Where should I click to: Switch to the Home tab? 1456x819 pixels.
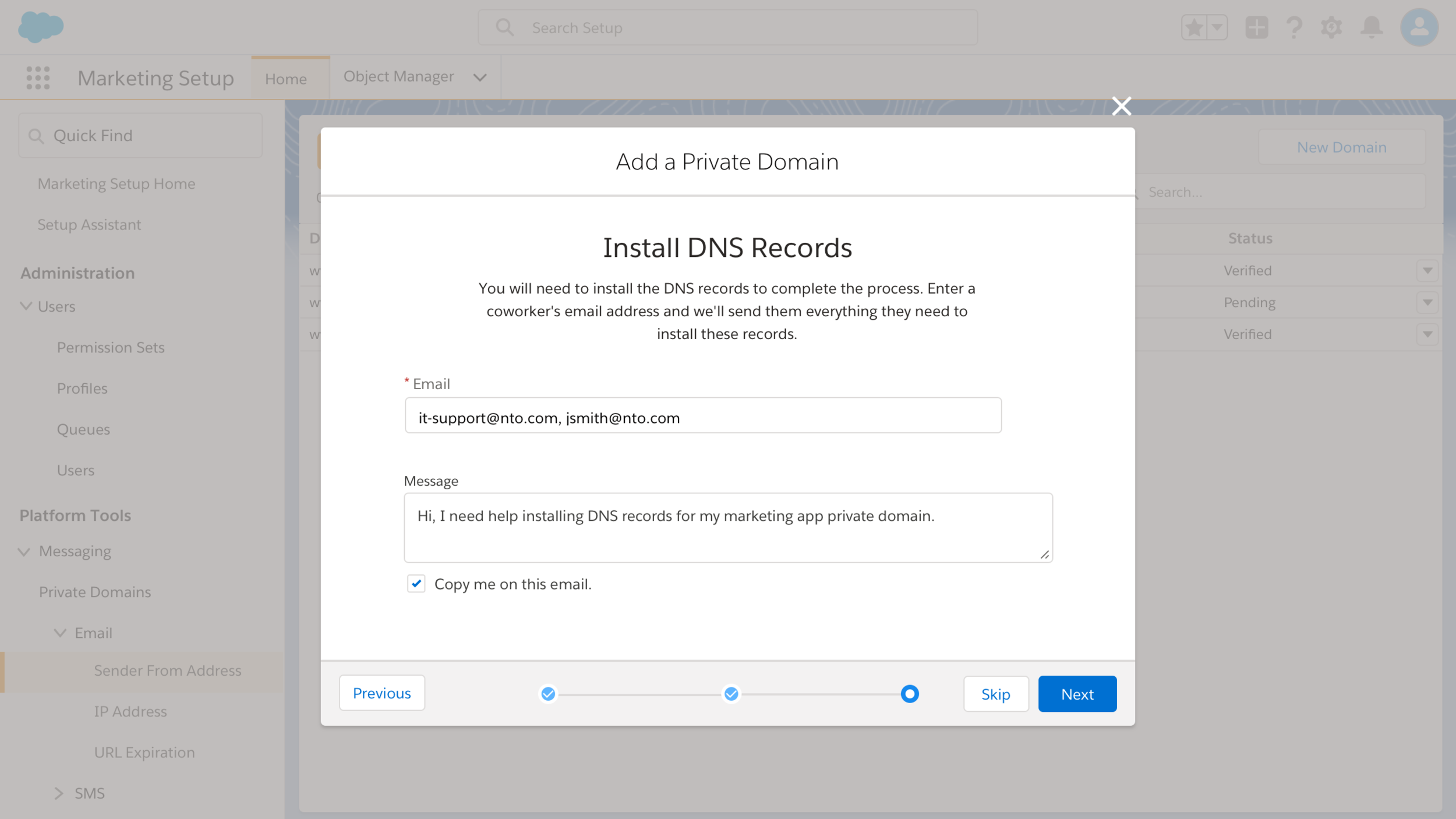pos(285,79)
